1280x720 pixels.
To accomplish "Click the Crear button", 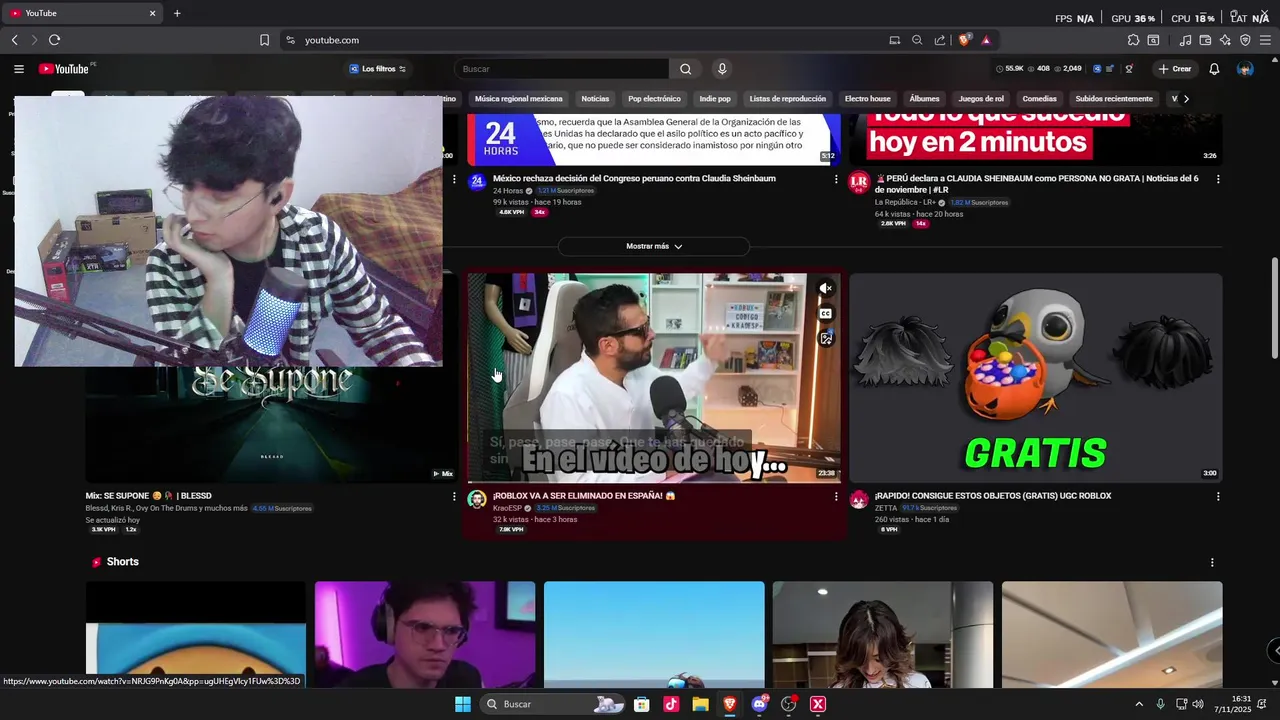I will (x=1175, y=69).
